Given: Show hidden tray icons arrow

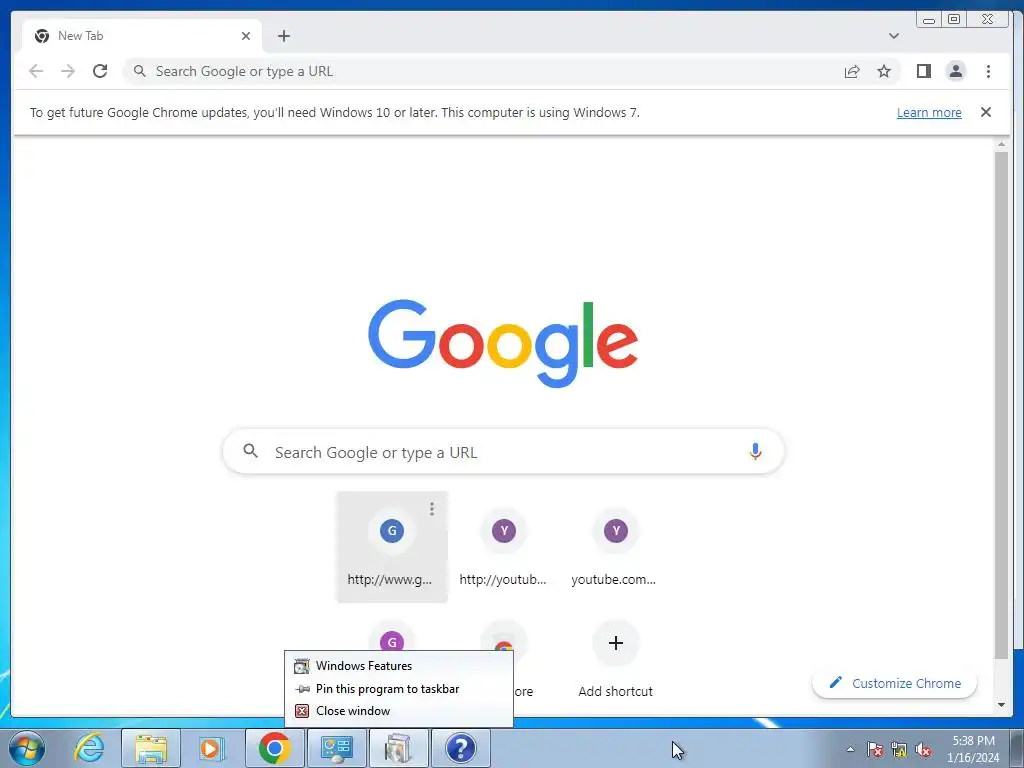Looking at the screenshot, I should click(850, 749).
